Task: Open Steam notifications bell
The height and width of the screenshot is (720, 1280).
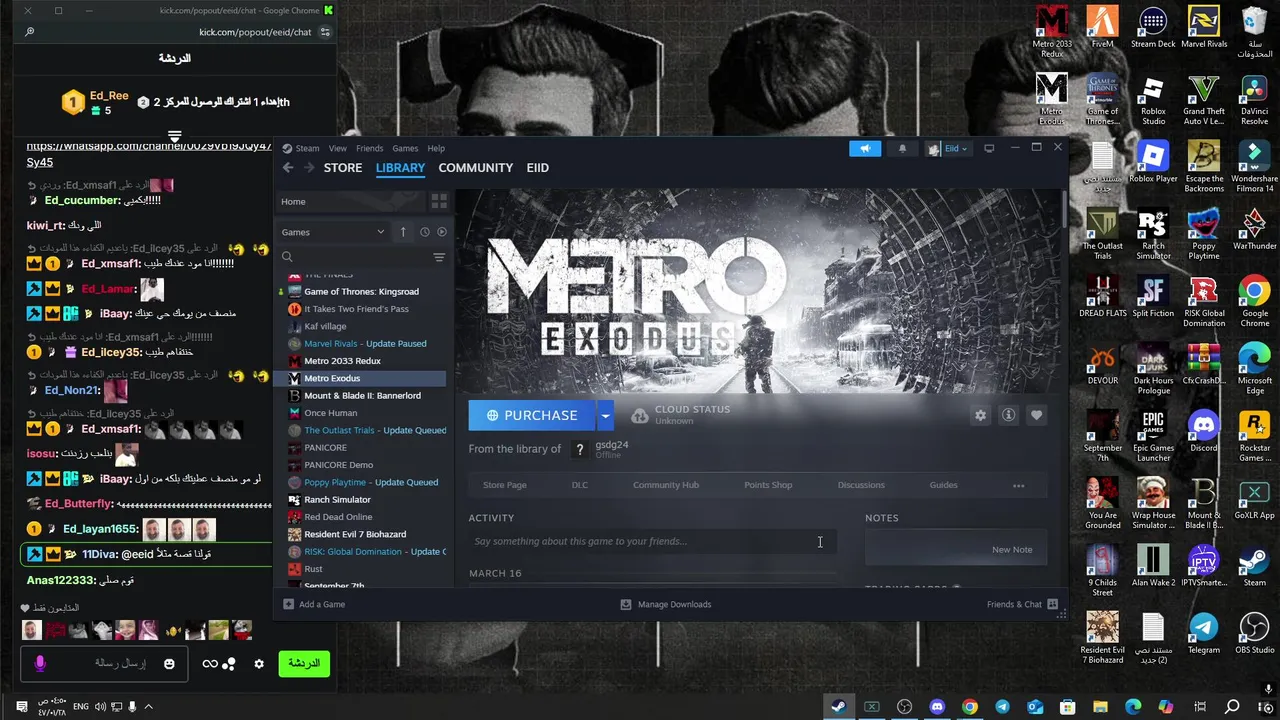Action: coord(902,148)
